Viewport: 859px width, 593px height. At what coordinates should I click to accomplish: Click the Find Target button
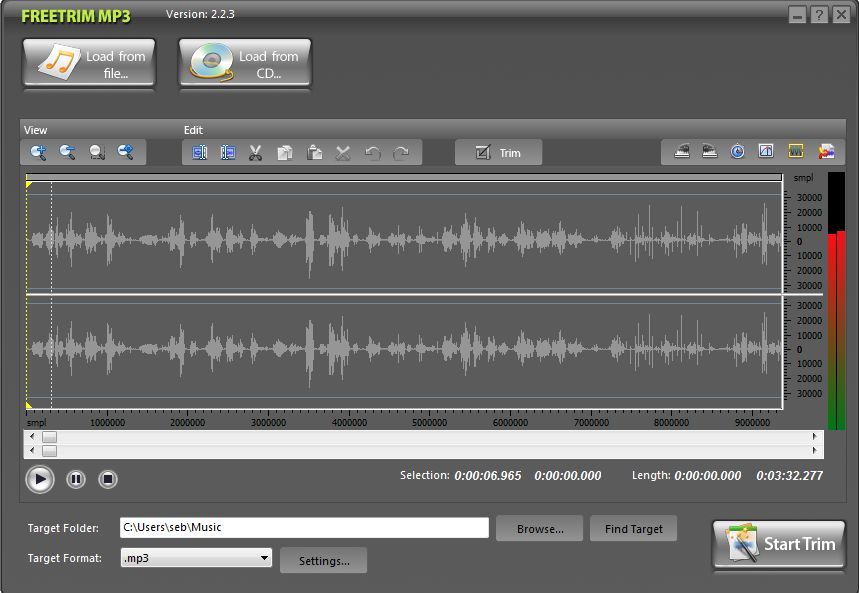click(633, 528)
